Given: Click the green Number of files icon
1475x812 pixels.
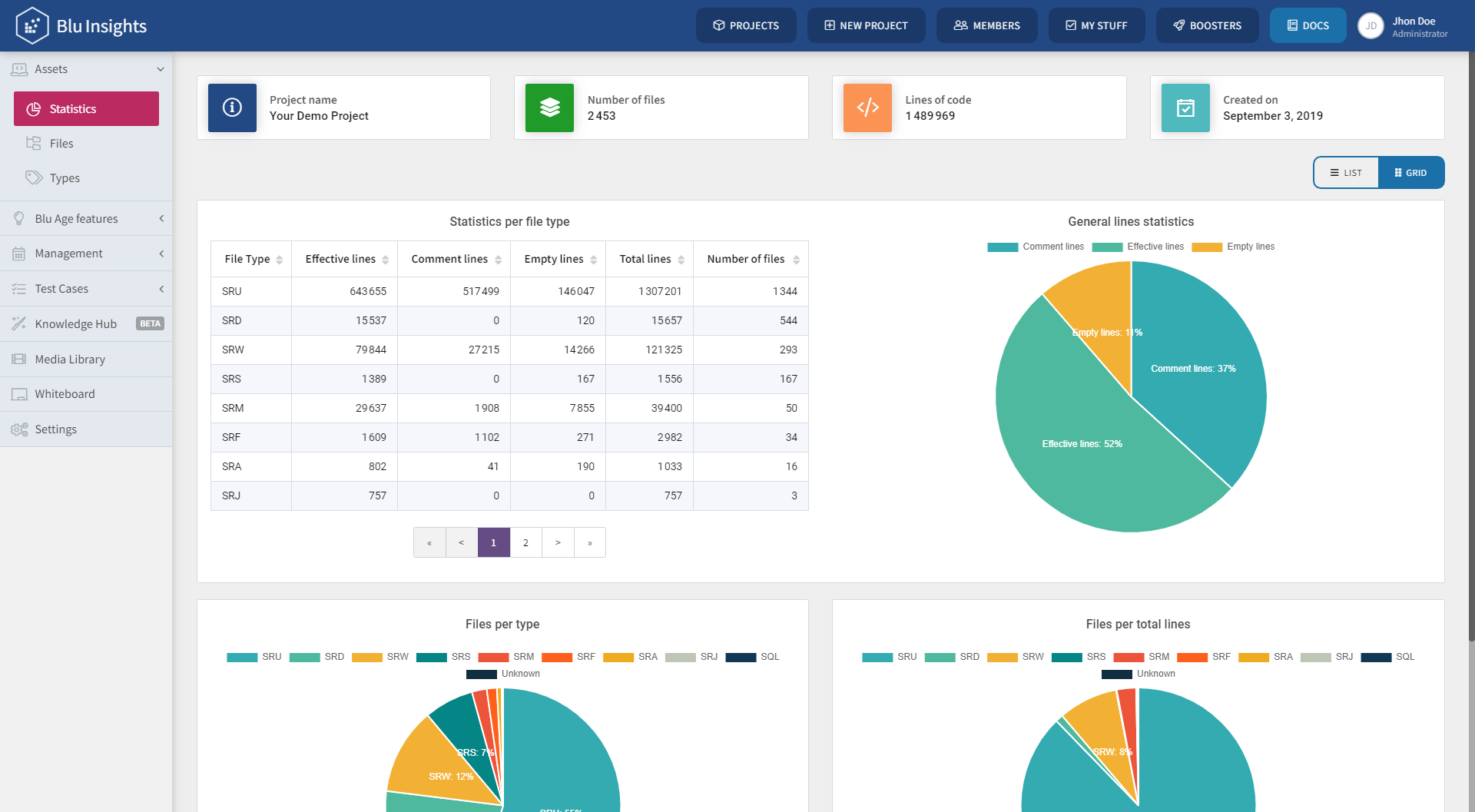Looking at the screenshot, I should [x=549, y=108].
